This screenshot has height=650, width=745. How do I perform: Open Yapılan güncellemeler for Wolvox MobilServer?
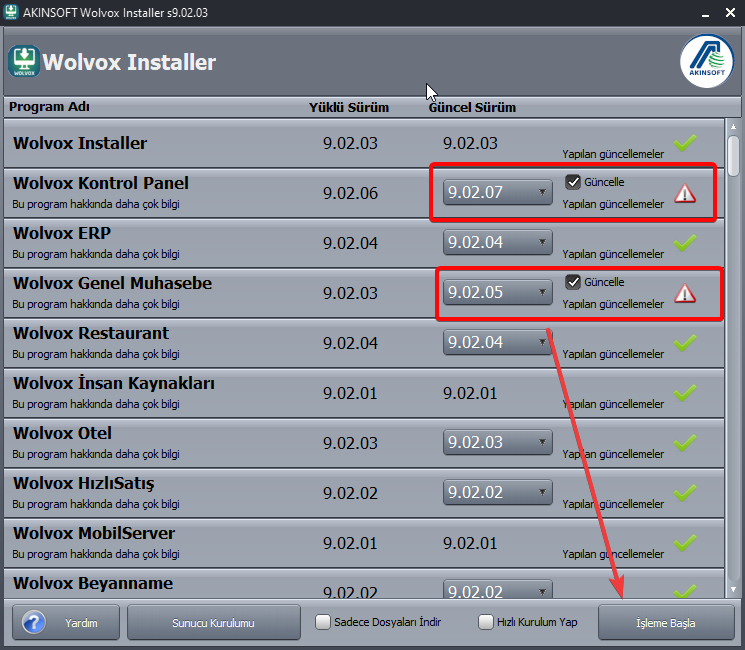613,554
